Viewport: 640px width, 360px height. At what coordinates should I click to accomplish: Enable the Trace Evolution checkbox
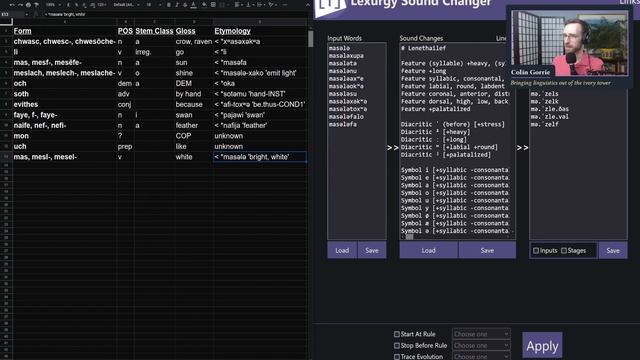397,357
